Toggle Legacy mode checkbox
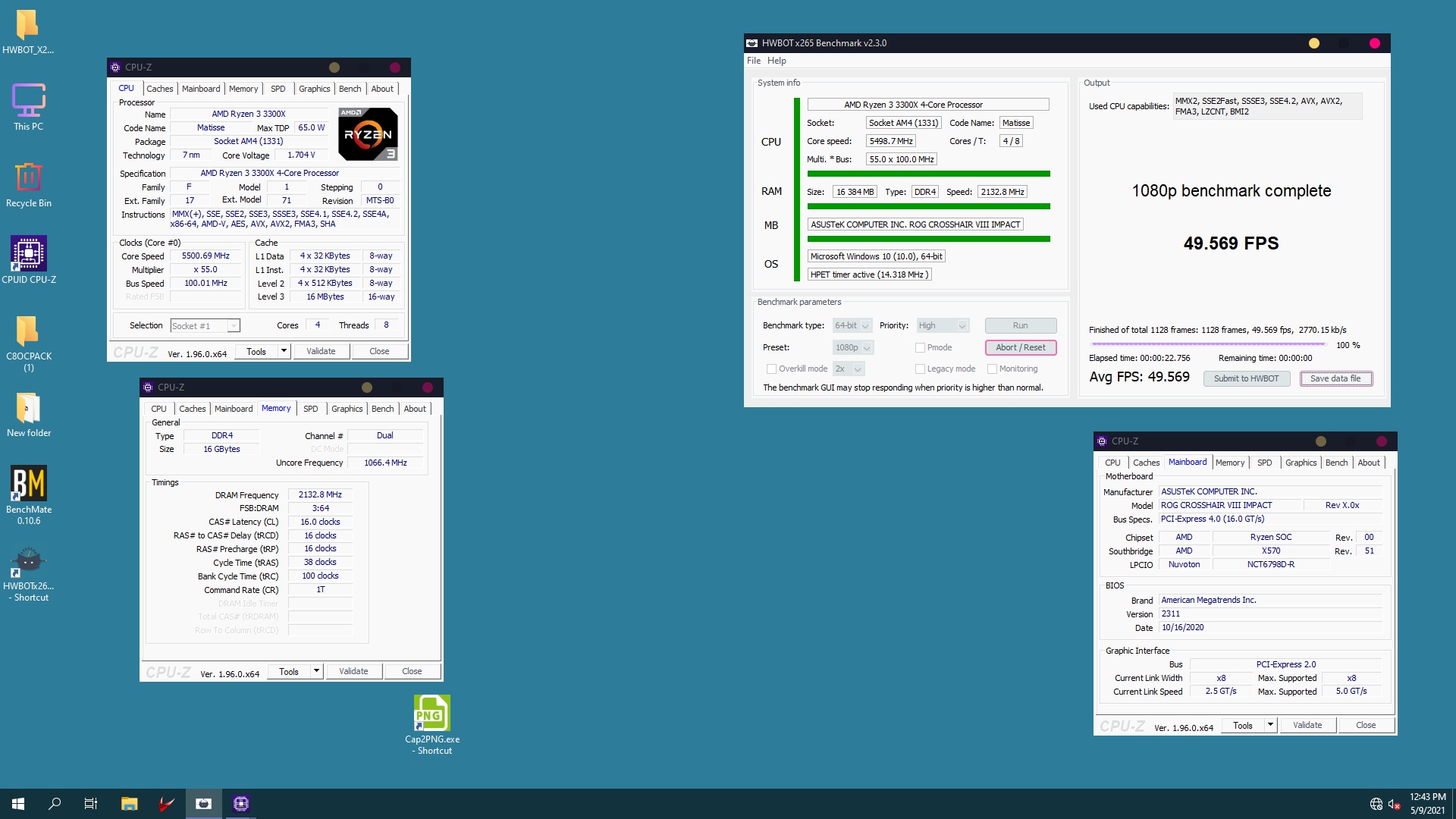Viewport: 1456px width, 819px height. (920, 369)
